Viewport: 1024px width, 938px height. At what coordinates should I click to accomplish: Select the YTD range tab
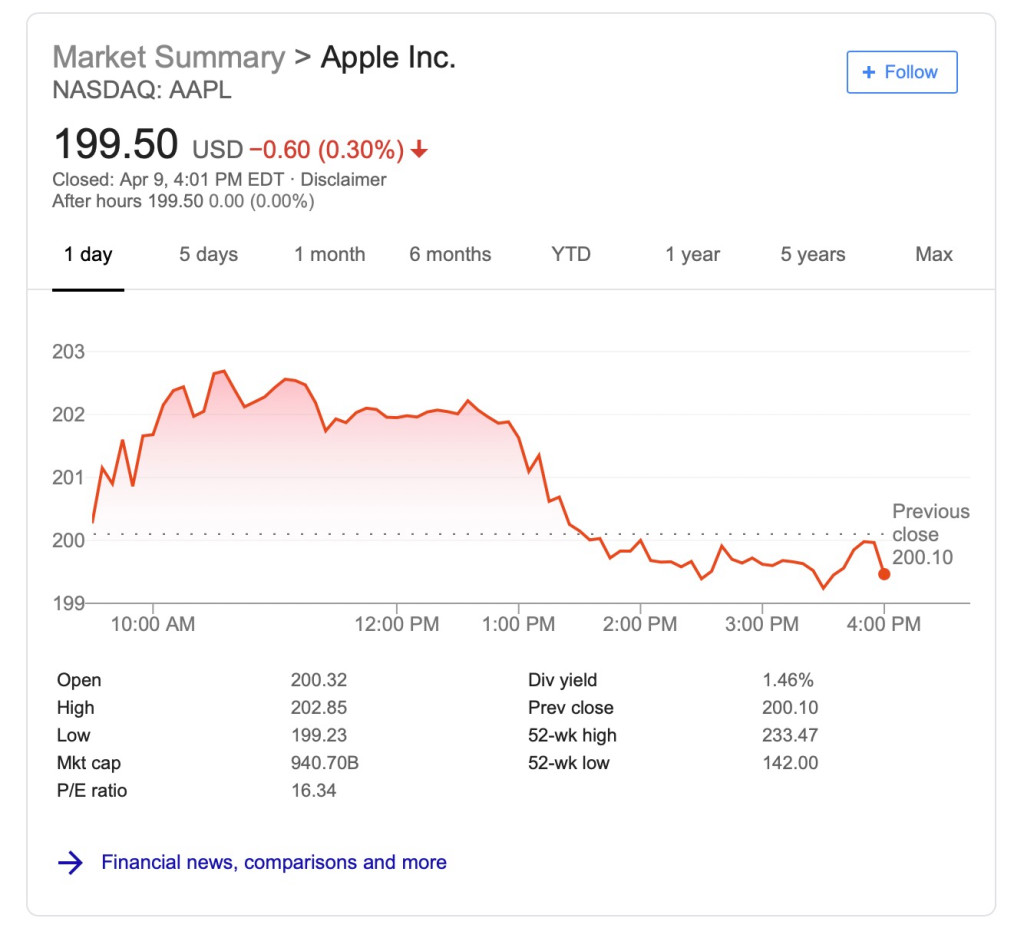[571, 255]
